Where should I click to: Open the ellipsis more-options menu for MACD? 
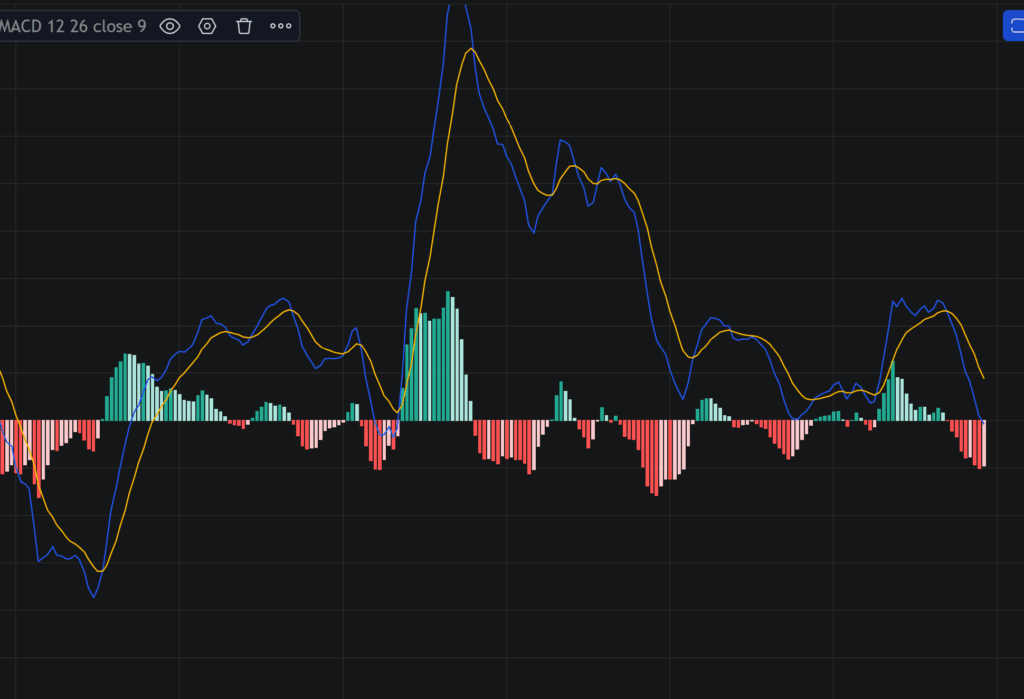point(280,26)
